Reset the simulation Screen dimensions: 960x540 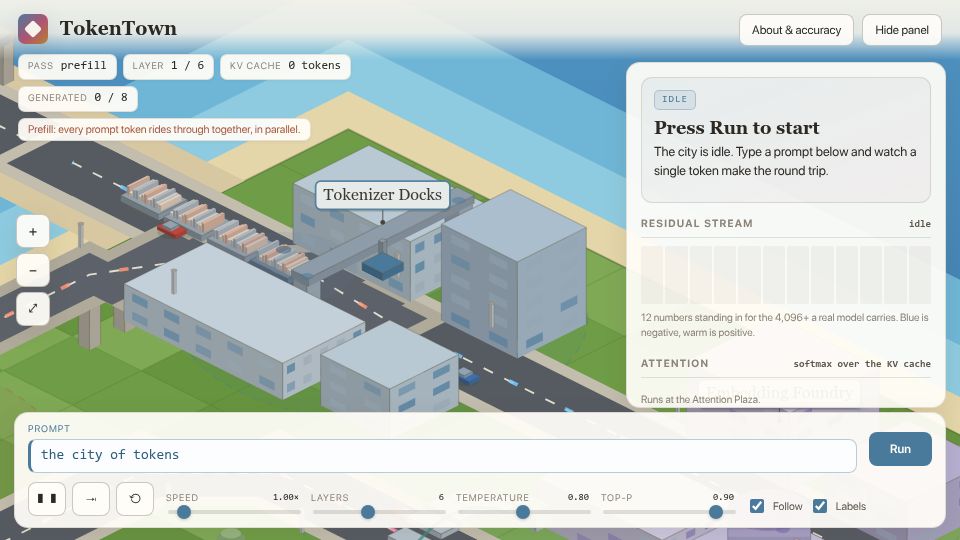click(135, 498)
